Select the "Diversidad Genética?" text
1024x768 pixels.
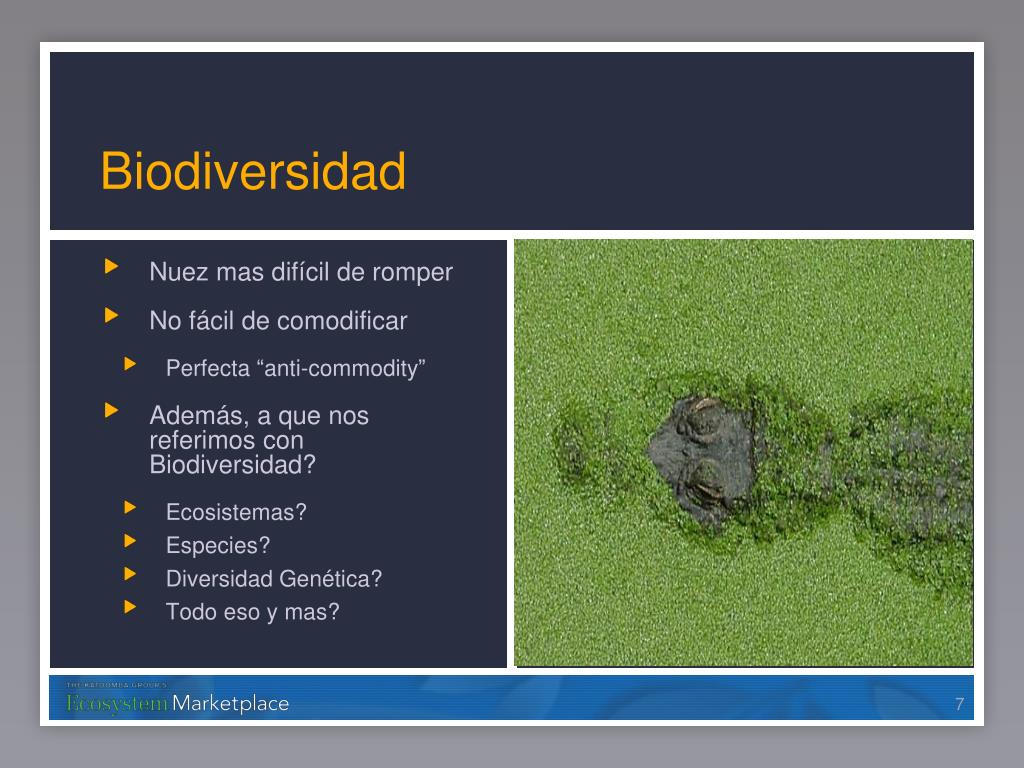pyautogui.click(x=274, y=579)
